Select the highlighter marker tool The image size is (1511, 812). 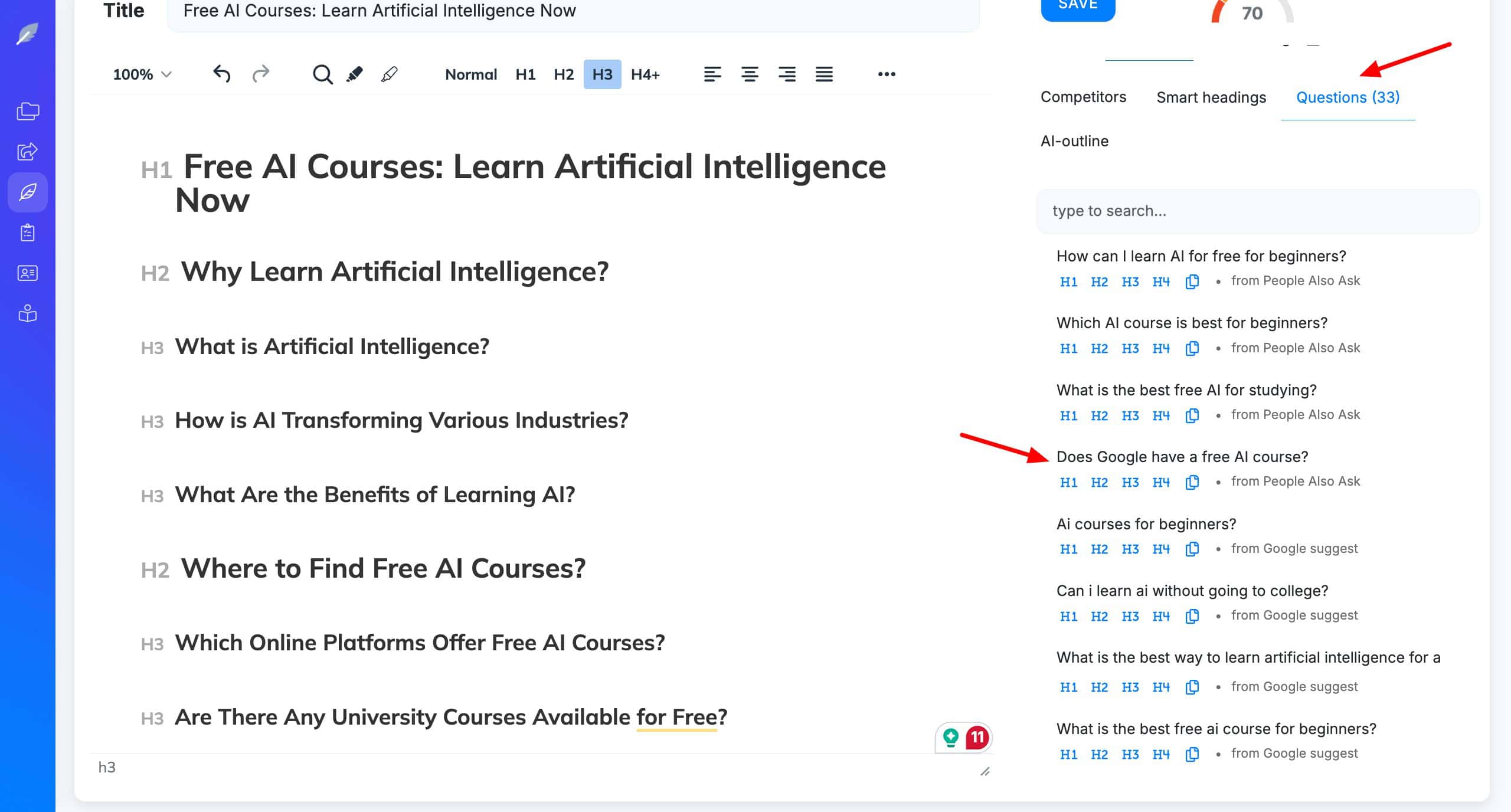click(x=355, y=74)
